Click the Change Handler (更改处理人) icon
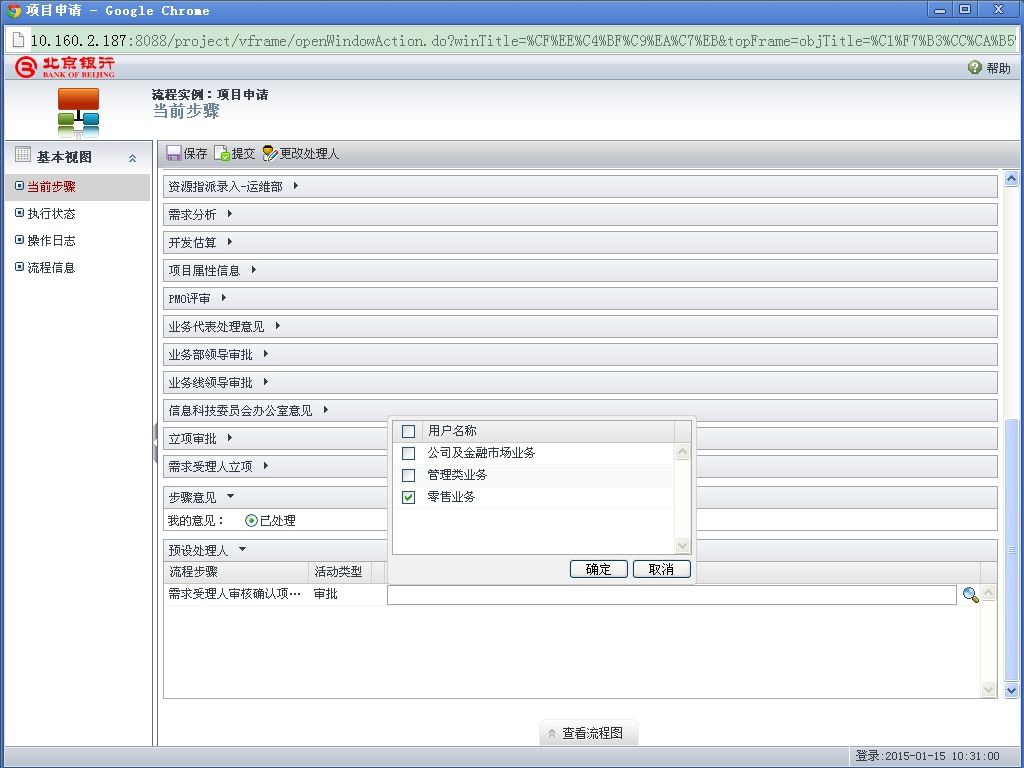This screenshot has height=768, width=1024. (270, 153)
